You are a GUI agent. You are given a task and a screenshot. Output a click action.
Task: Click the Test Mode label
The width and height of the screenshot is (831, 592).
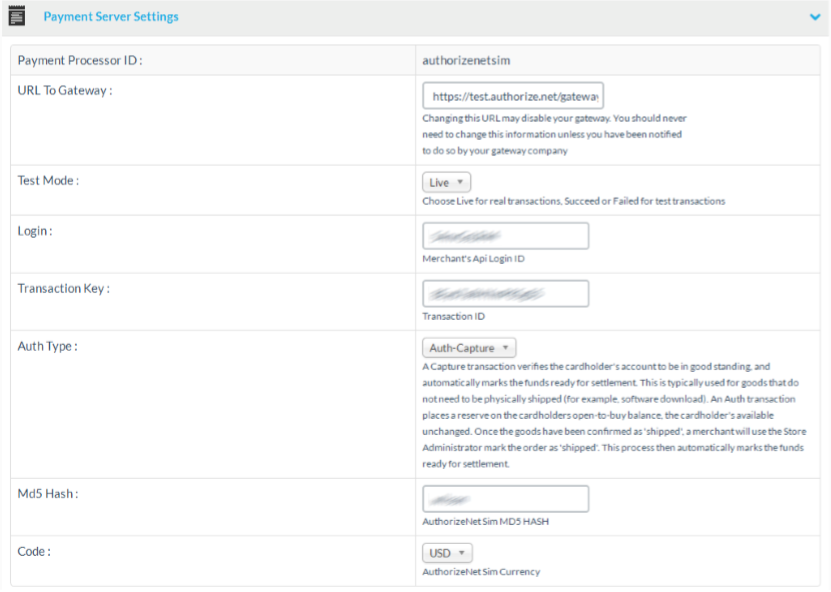(48, 180)
